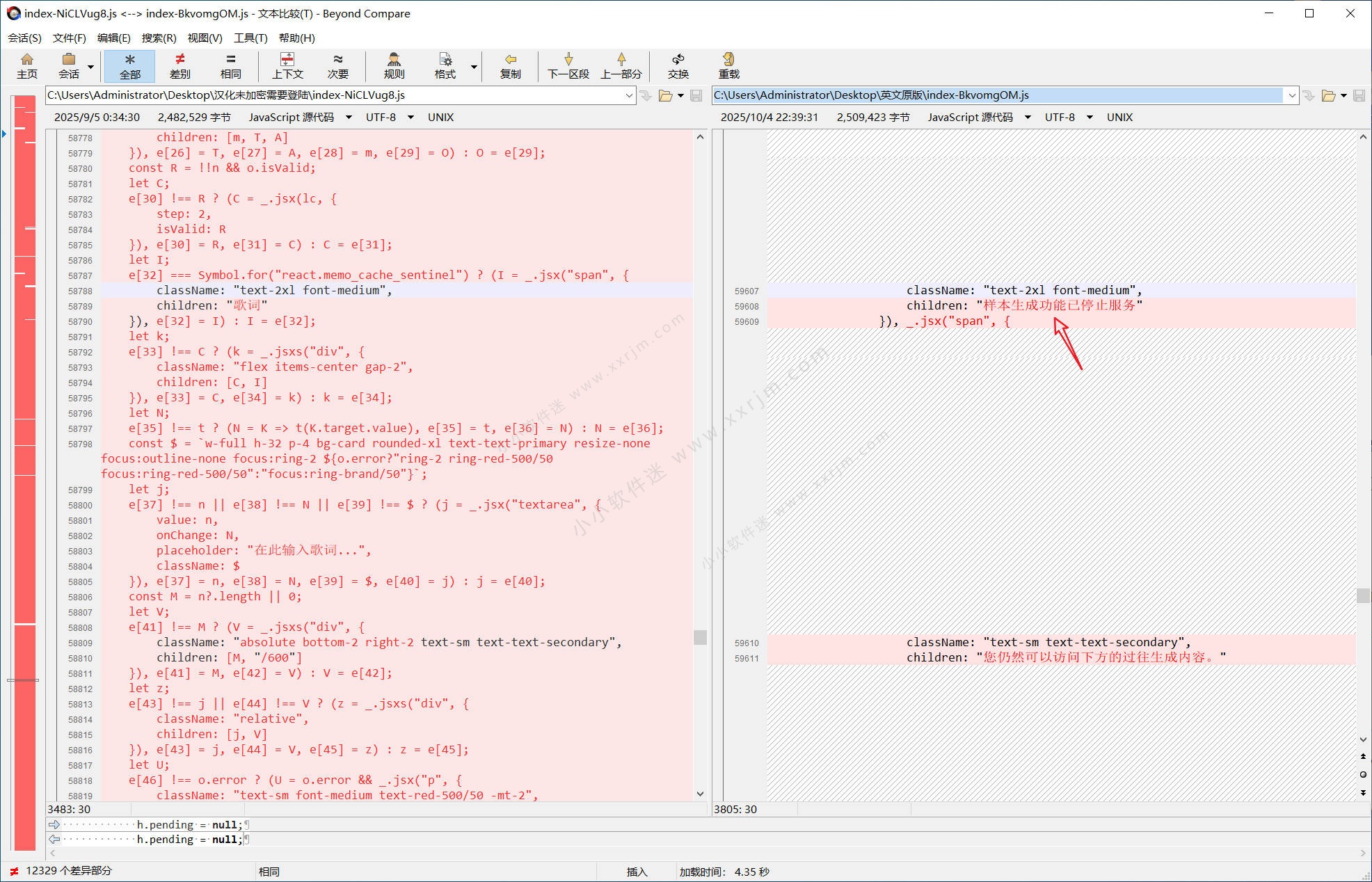
Task: Click the left pane vertical scrollbar thumb
Action: click(x=700, y=637)
